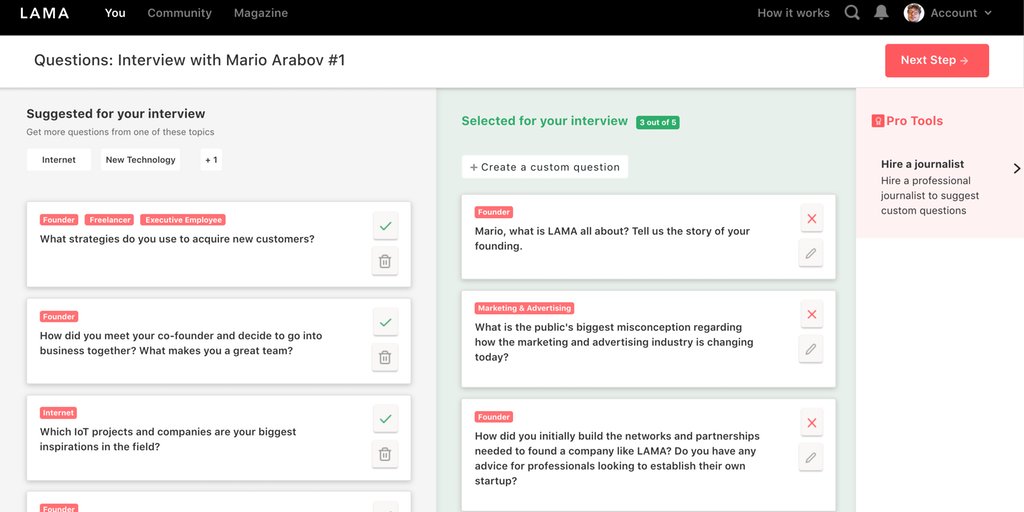Open the search magnifier icon
The width and height of the screenshot is (1024, 512).
[x=852, y=12]
